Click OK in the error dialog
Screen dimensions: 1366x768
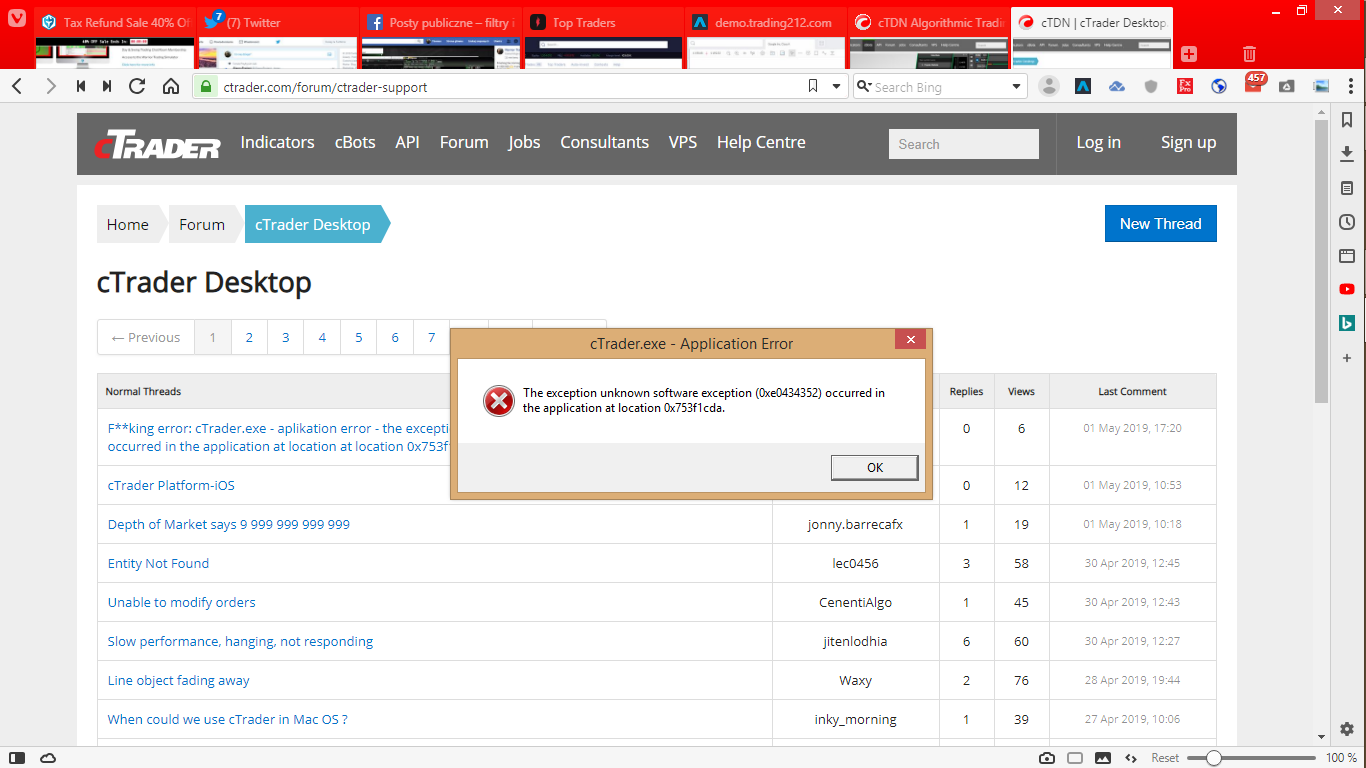(874, 467)
